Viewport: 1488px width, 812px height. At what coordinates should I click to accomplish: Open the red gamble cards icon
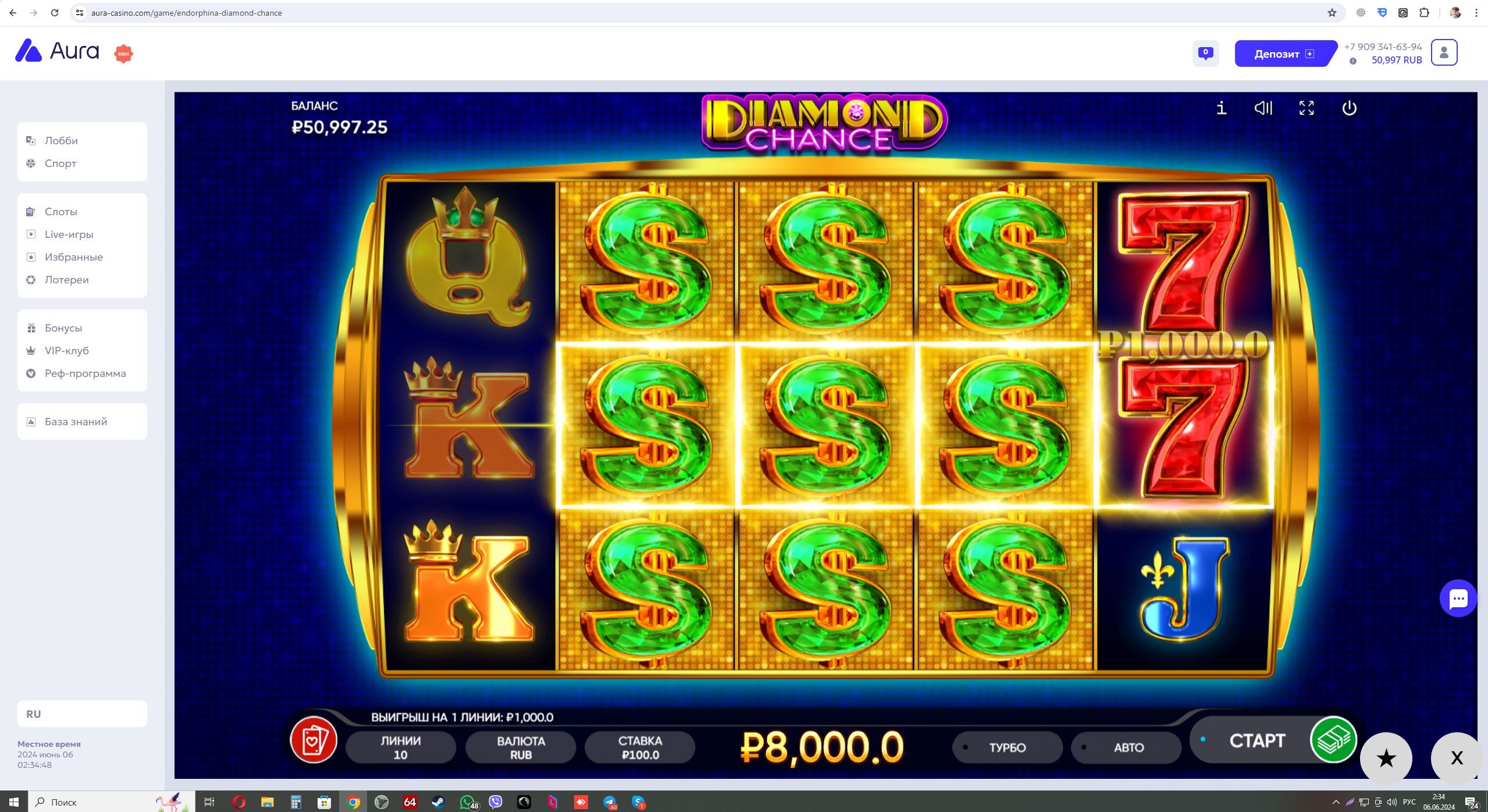(x=314, y=740)
